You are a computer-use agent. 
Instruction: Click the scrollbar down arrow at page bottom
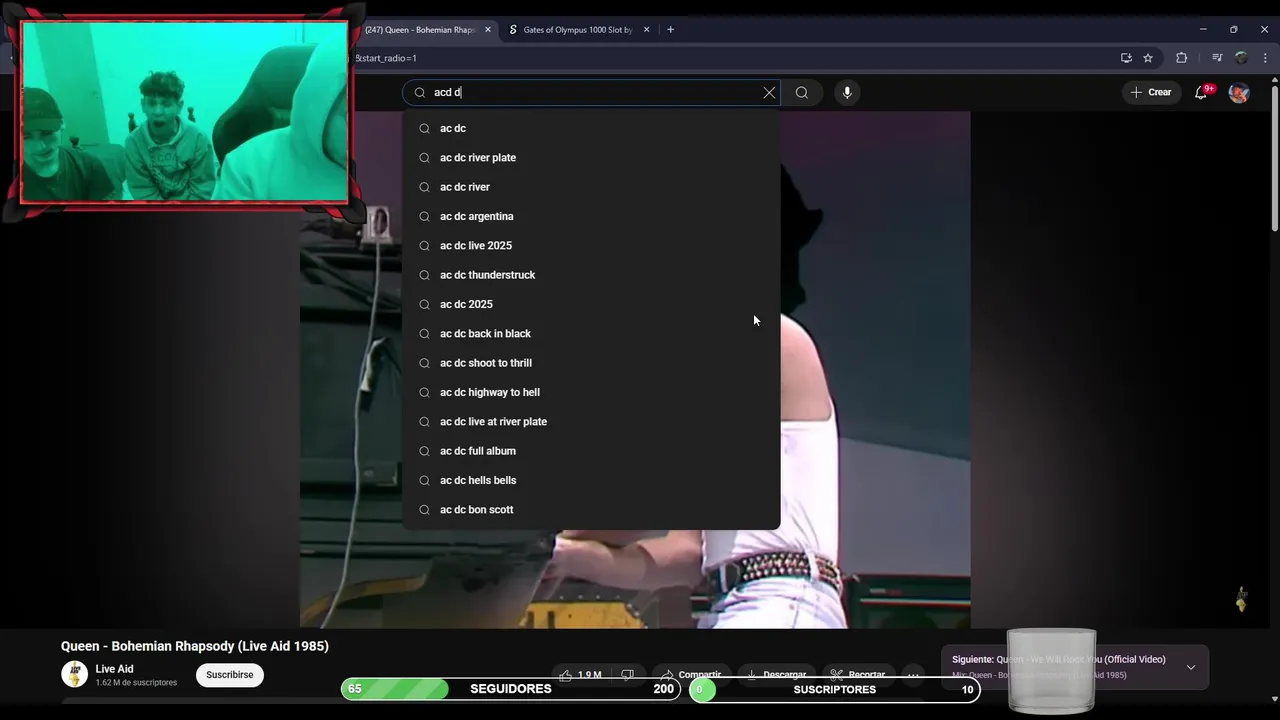(x=1274, y=699)
